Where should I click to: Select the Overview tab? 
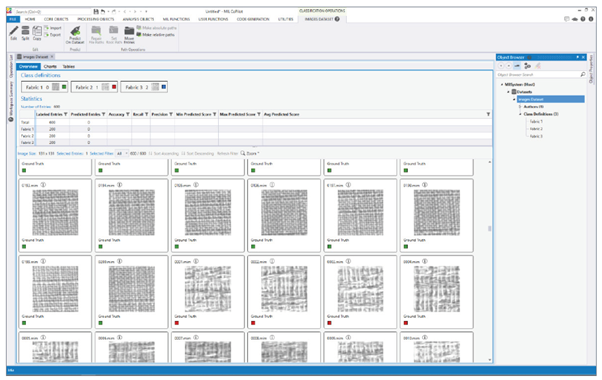tap(28, 66)
